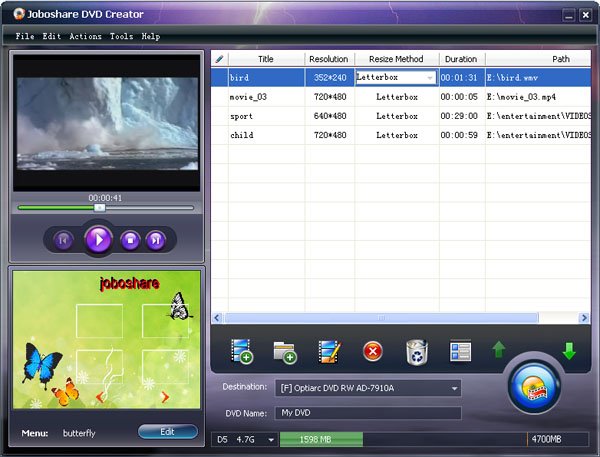The width and height of the screenshot is (600, 457).
Task: Click the scroll right arrow of file list
Action: [x=584, y=318]
